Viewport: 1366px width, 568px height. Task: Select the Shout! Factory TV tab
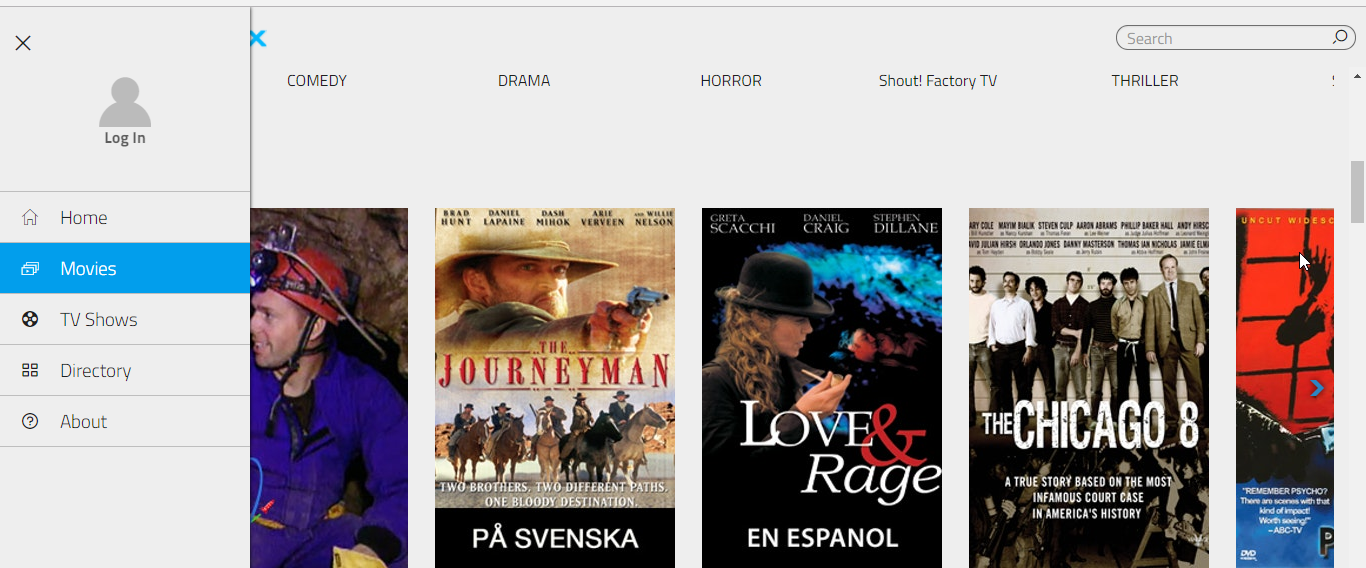(x=938, y=81)
